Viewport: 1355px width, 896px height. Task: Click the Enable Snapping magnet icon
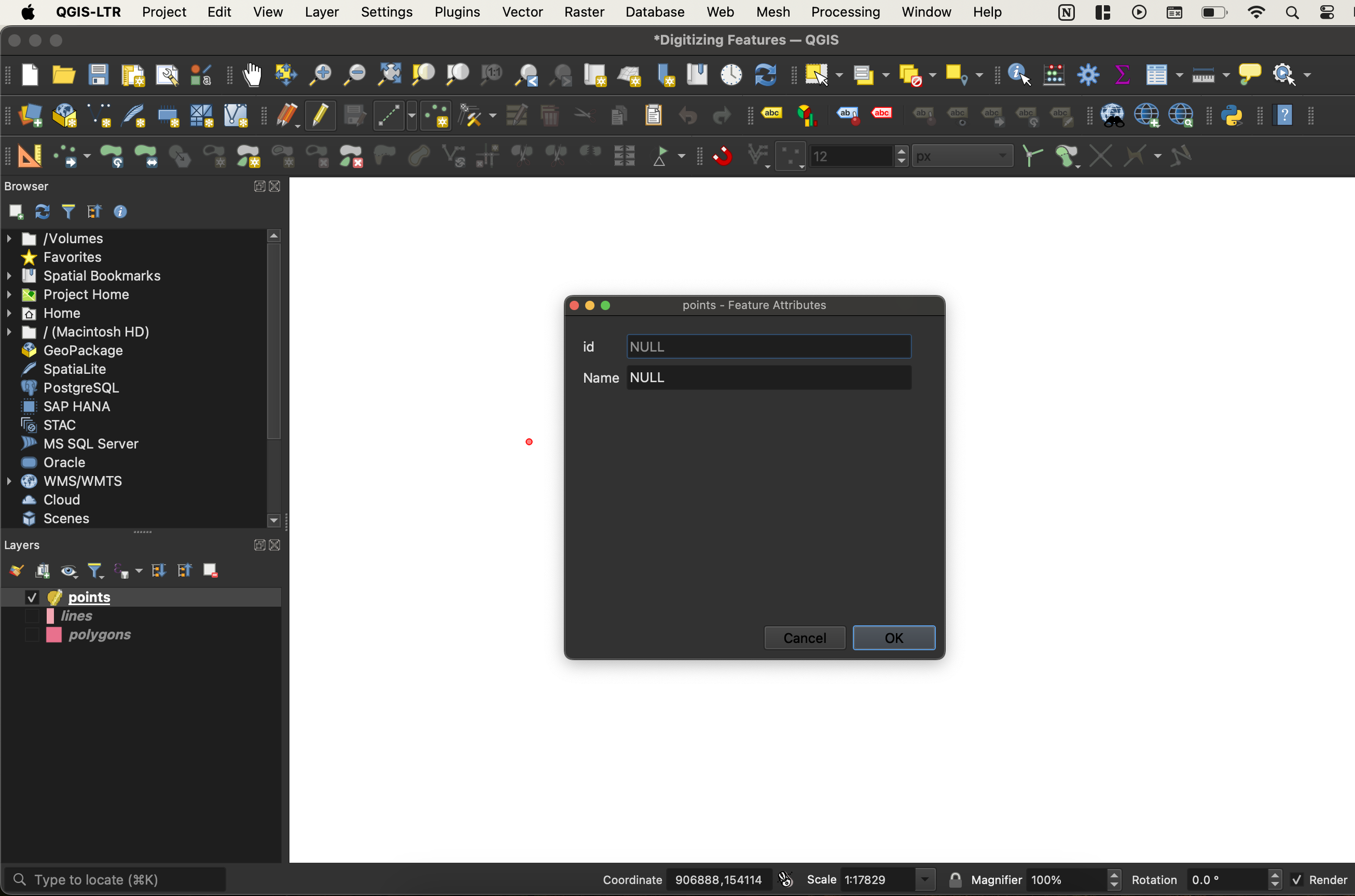(722, 155)
